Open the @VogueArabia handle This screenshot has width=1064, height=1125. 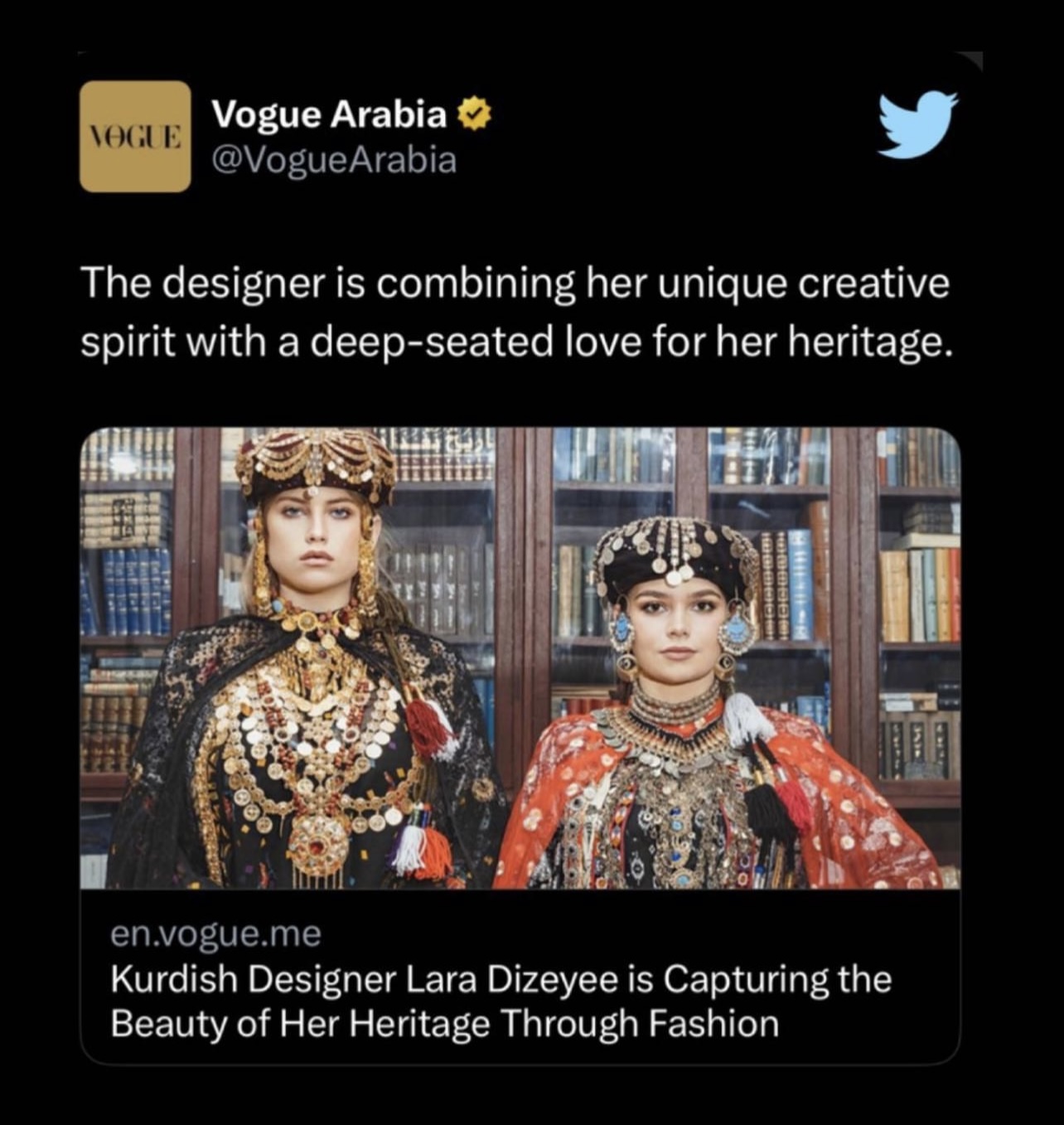pyautogui.click(x=334, y=160)
